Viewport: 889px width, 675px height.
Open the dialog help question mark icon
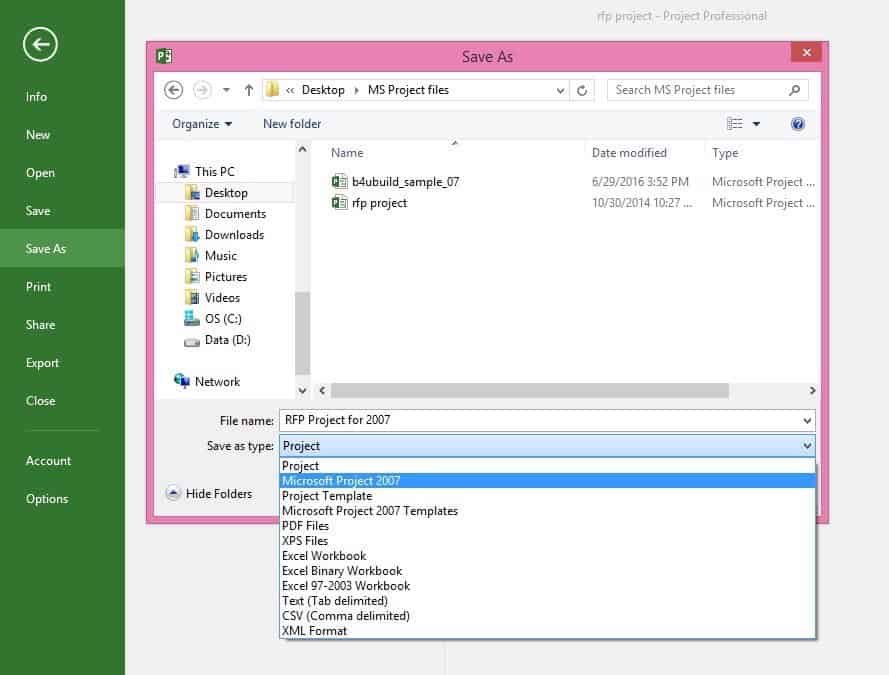(x=797, y=124)
